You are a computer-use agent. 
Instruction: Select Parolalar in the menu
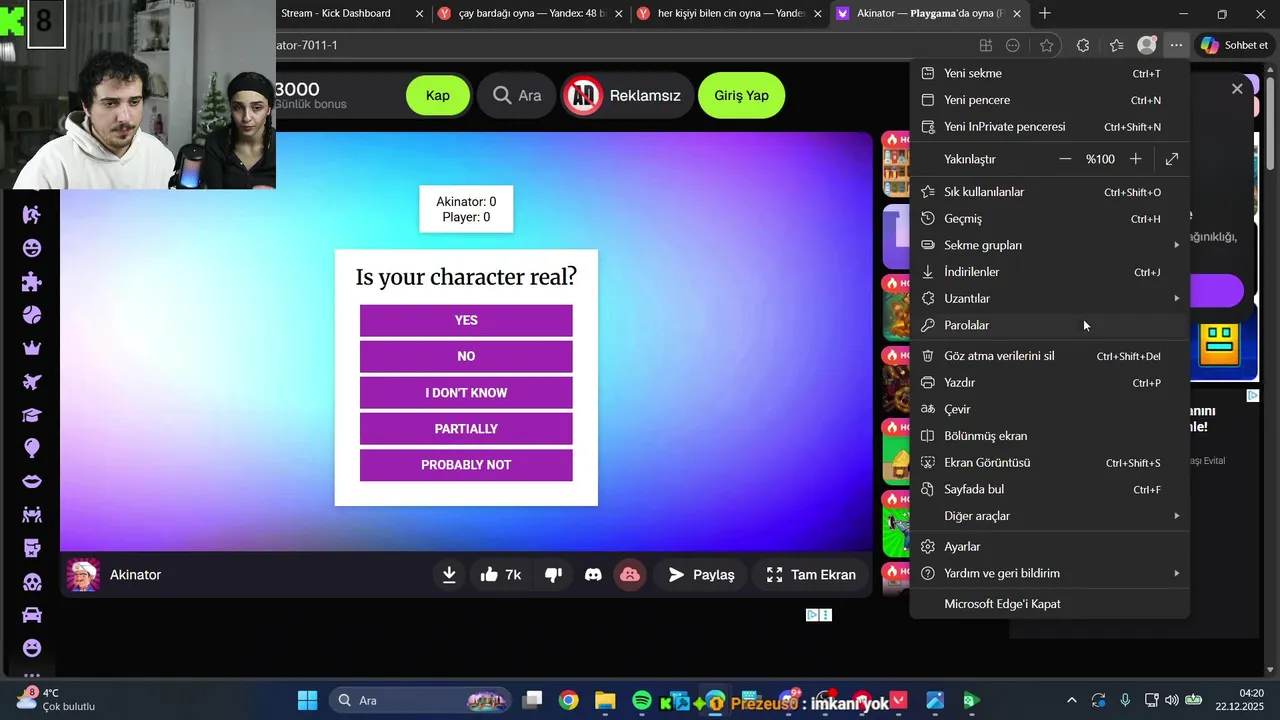(x=1049, y=325)
